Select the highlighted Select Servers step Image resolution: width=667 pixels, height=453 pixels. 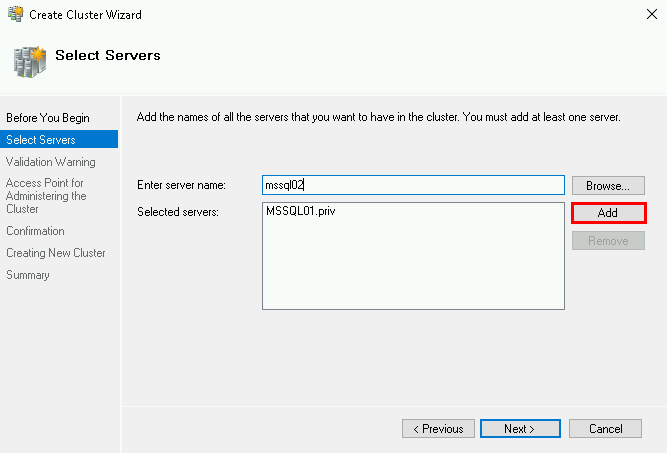(x=41, y=140)
